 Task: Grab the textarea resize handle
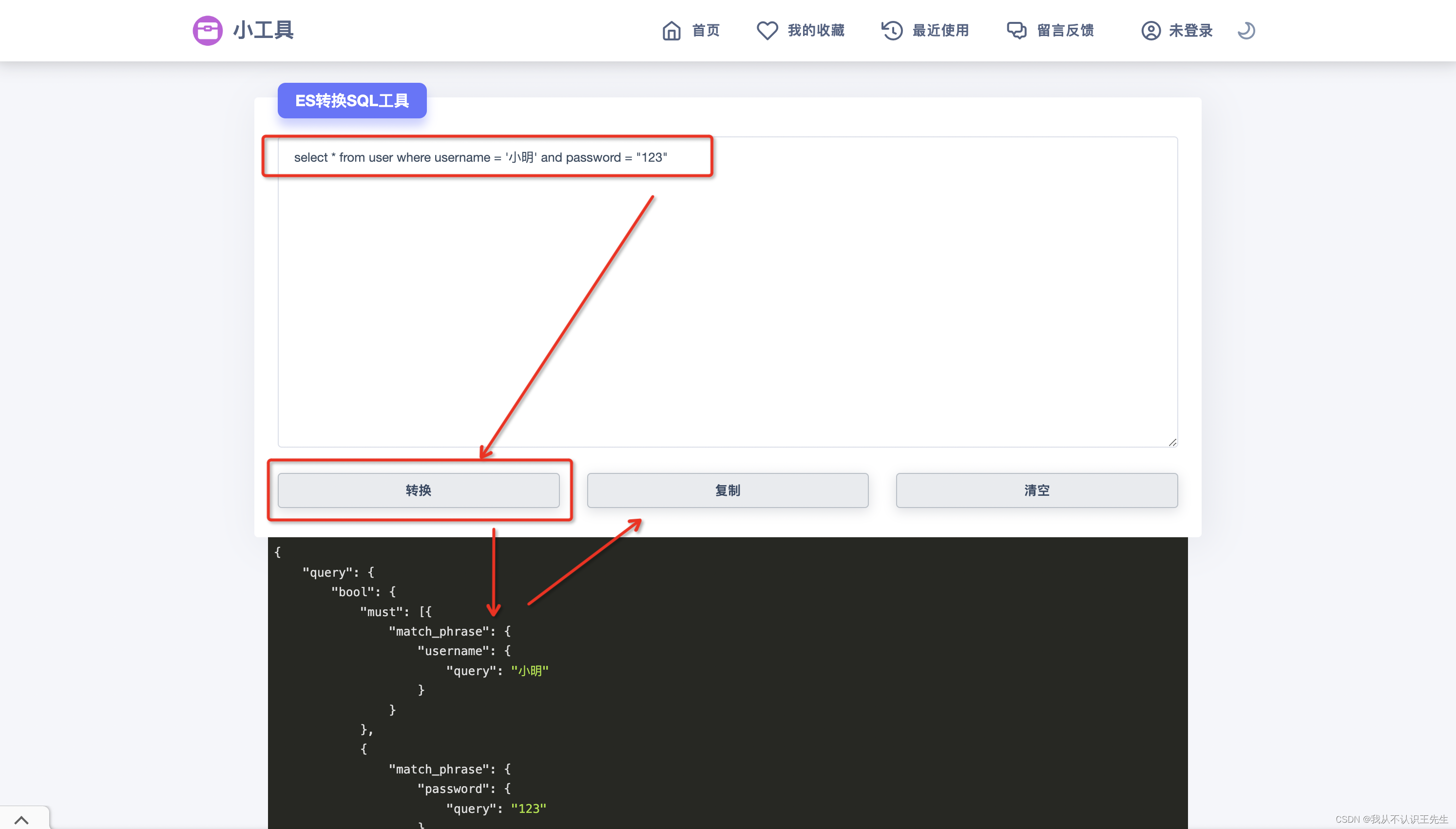coord(1172,442)
